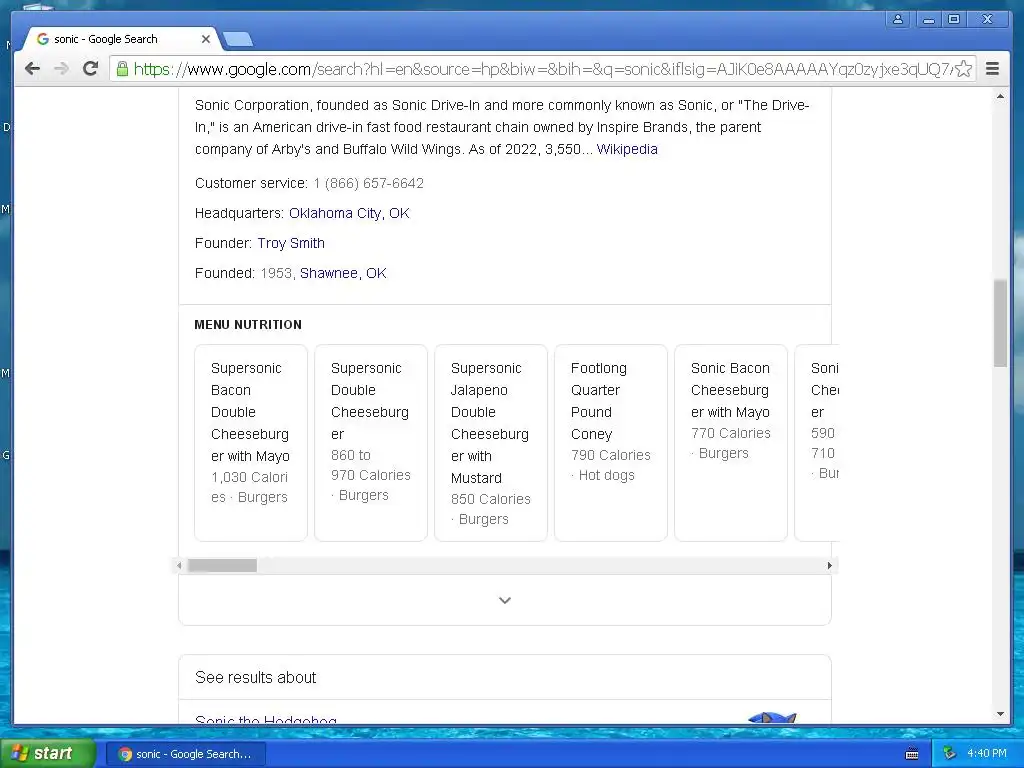Click the Sonic the Hedgehog thumbnail image
Image resolution: width=1024 pixels, height=768 pixels.
pyautogui.click(x=772, y=717)
